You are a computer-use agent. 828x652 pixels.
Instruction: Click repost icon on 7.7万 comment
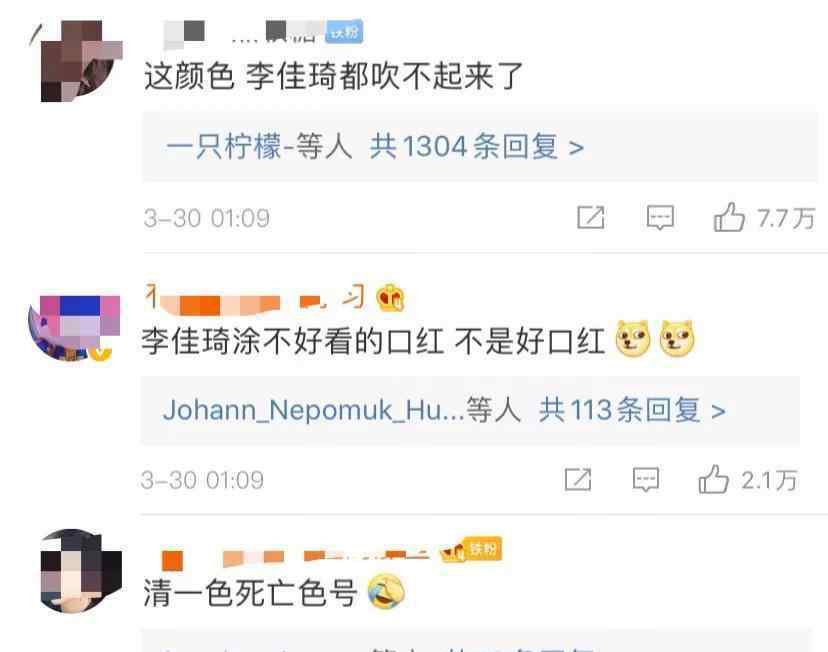(590, 218)
